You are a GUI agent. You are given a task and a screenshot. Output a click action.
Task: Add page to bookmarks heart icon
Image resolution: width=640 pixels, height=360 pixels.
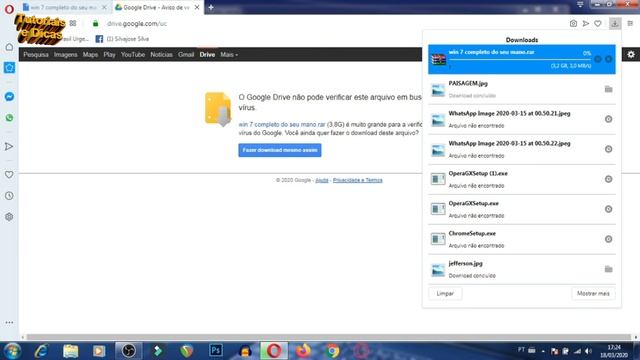[x=598, y=24]
